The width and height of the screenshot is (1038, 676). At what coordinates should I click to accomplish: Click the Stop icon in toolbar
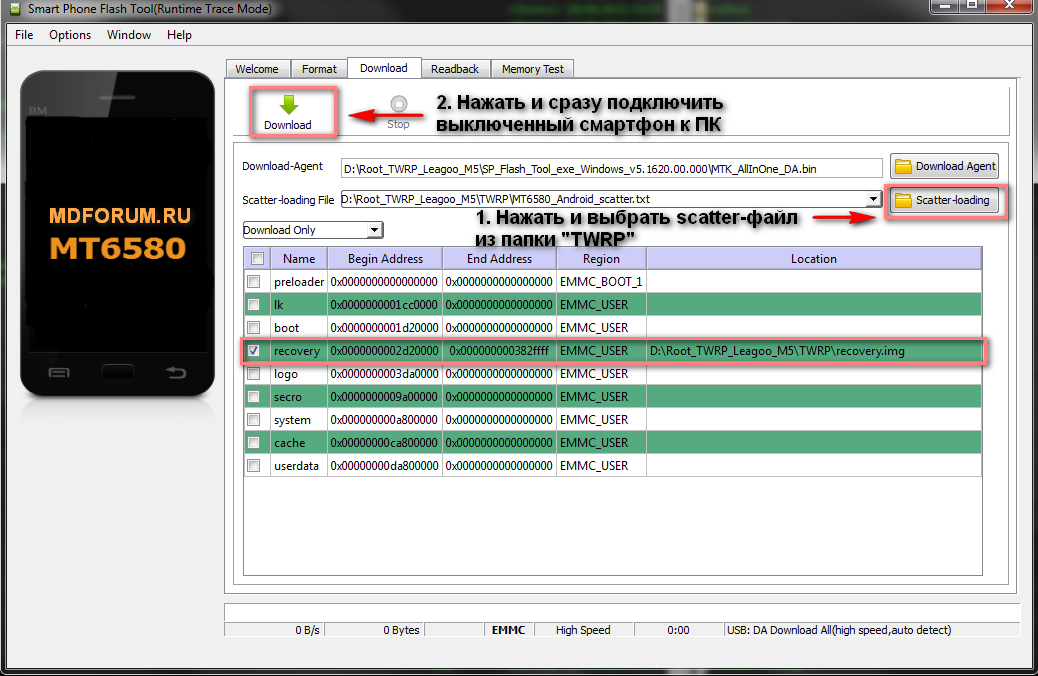point(398,104)
